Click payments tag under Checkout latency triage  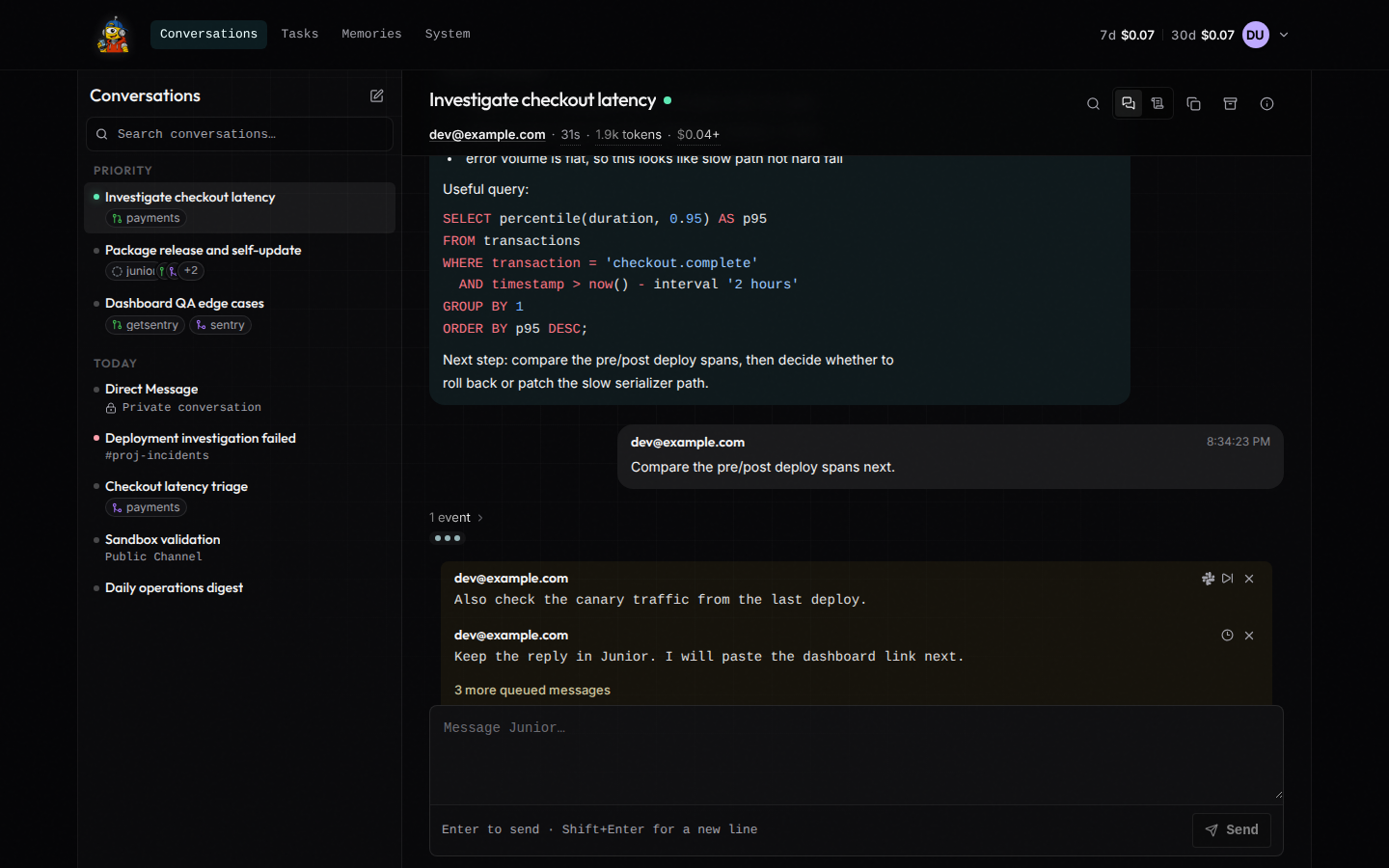point(146,507)
